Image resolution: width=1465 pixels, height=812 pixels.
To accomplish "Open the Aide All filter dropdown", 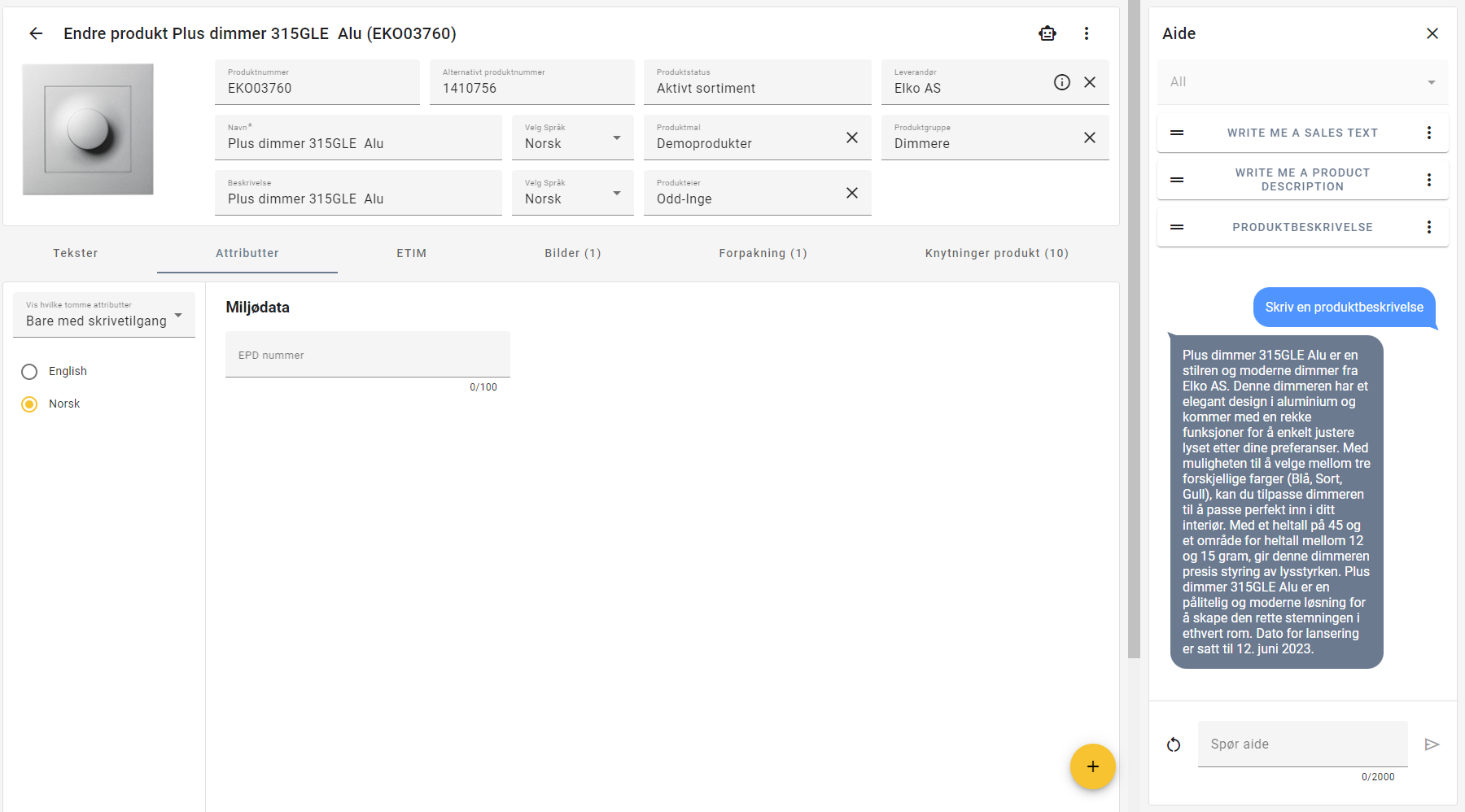I will point(1303,82).
